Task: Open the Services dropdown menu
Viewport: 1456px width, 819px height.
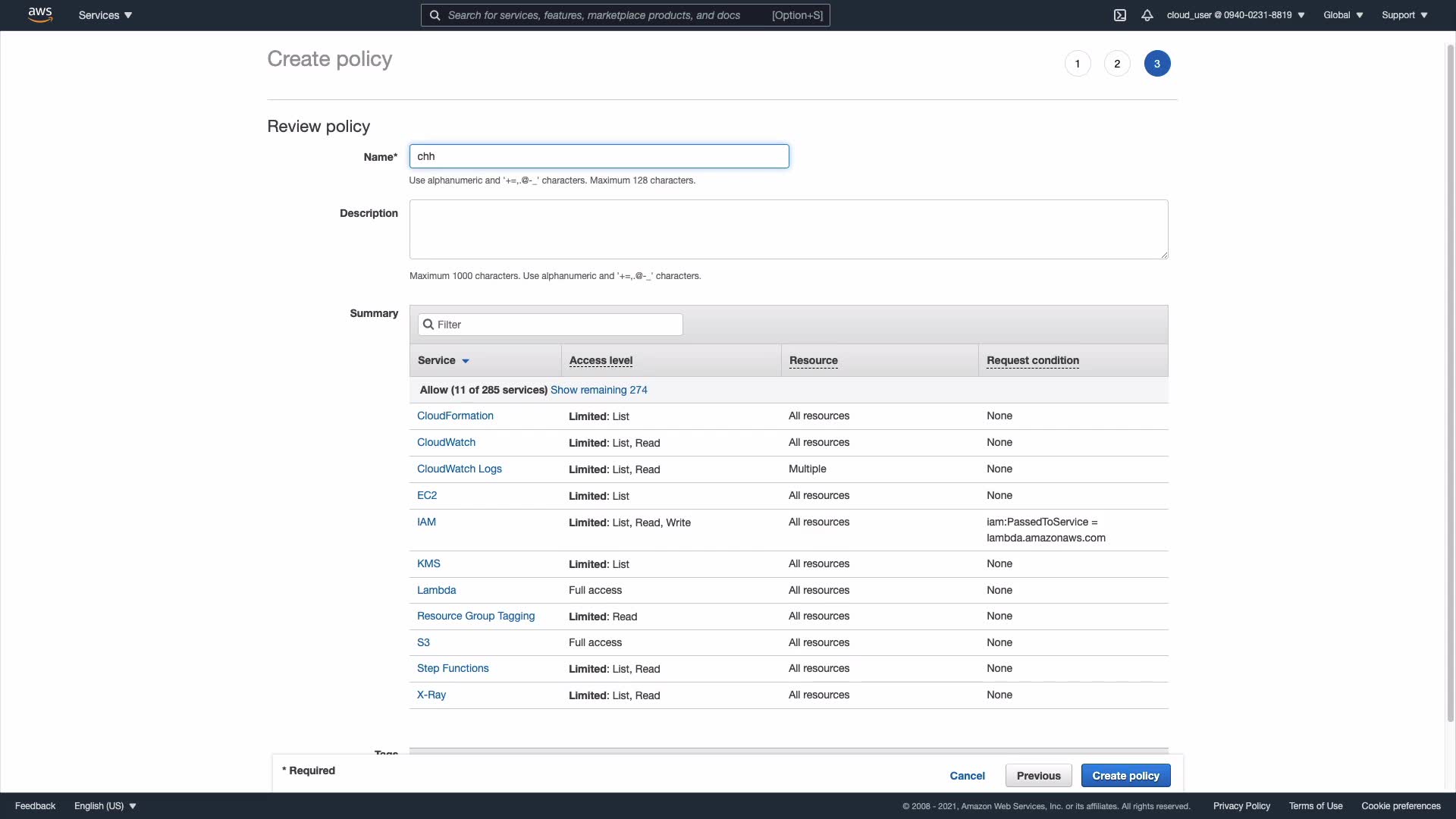Action: 105,15
